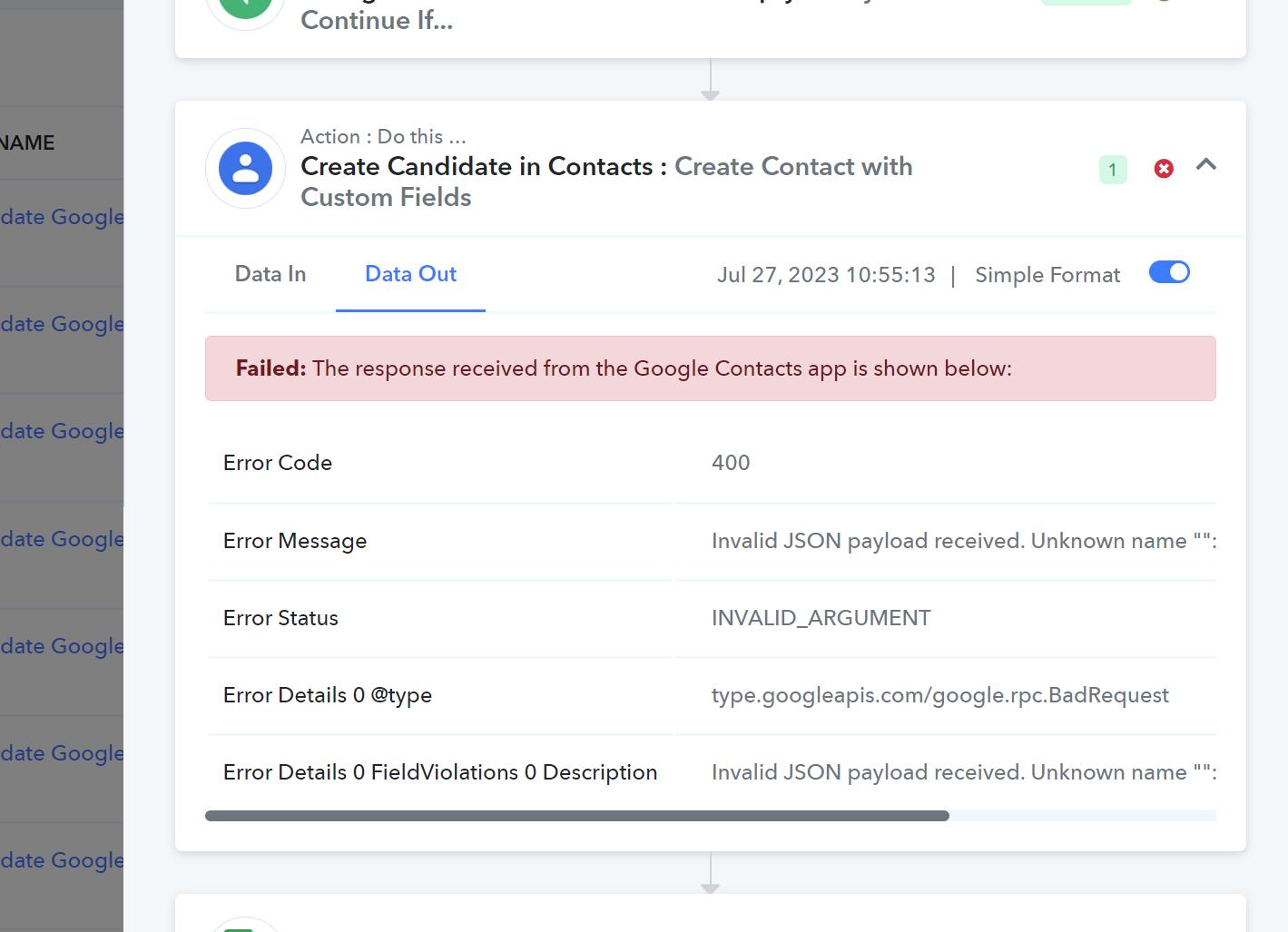
Task: Click the green task count badge
Action: click(x=1113, y=170)
